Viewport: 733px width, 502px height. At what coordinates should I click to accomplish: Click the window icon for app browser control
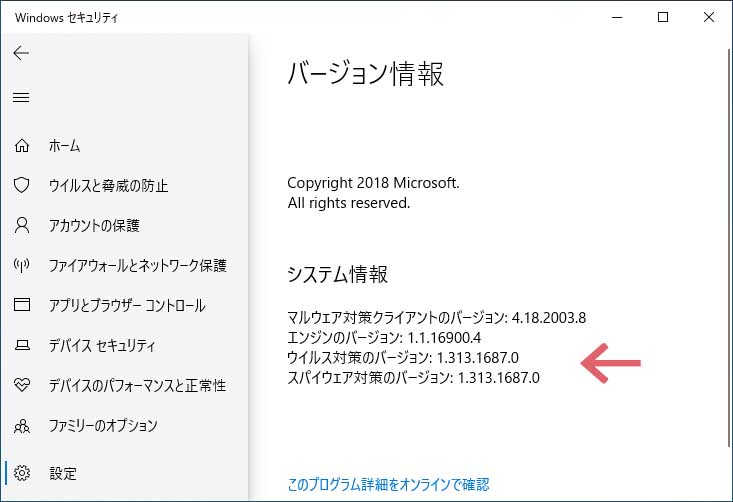(x=22, y=305)
